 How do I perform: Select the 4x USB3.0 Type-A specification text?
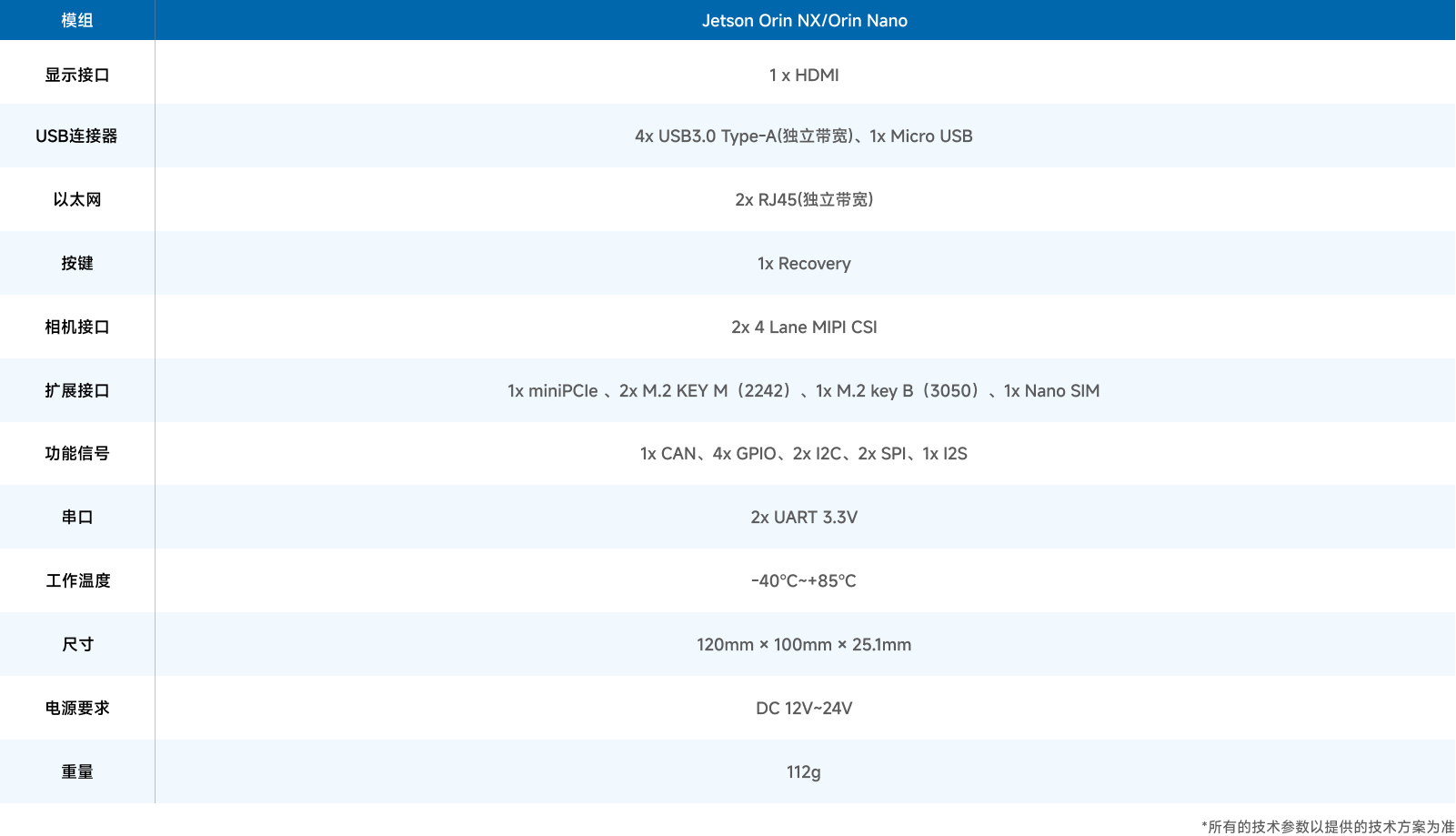pyautogui.click(x=804, y=136)
